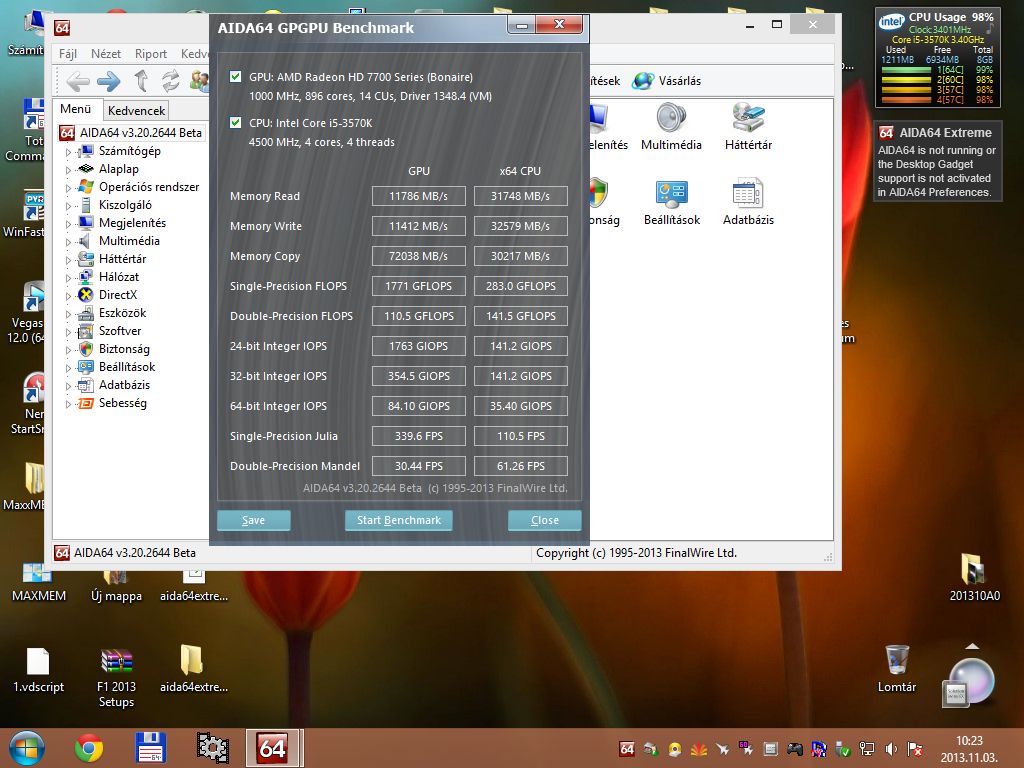Open the Beállítások icon in main pane
The height and width of the screenshot is (768, 1024).
(671, 193)
